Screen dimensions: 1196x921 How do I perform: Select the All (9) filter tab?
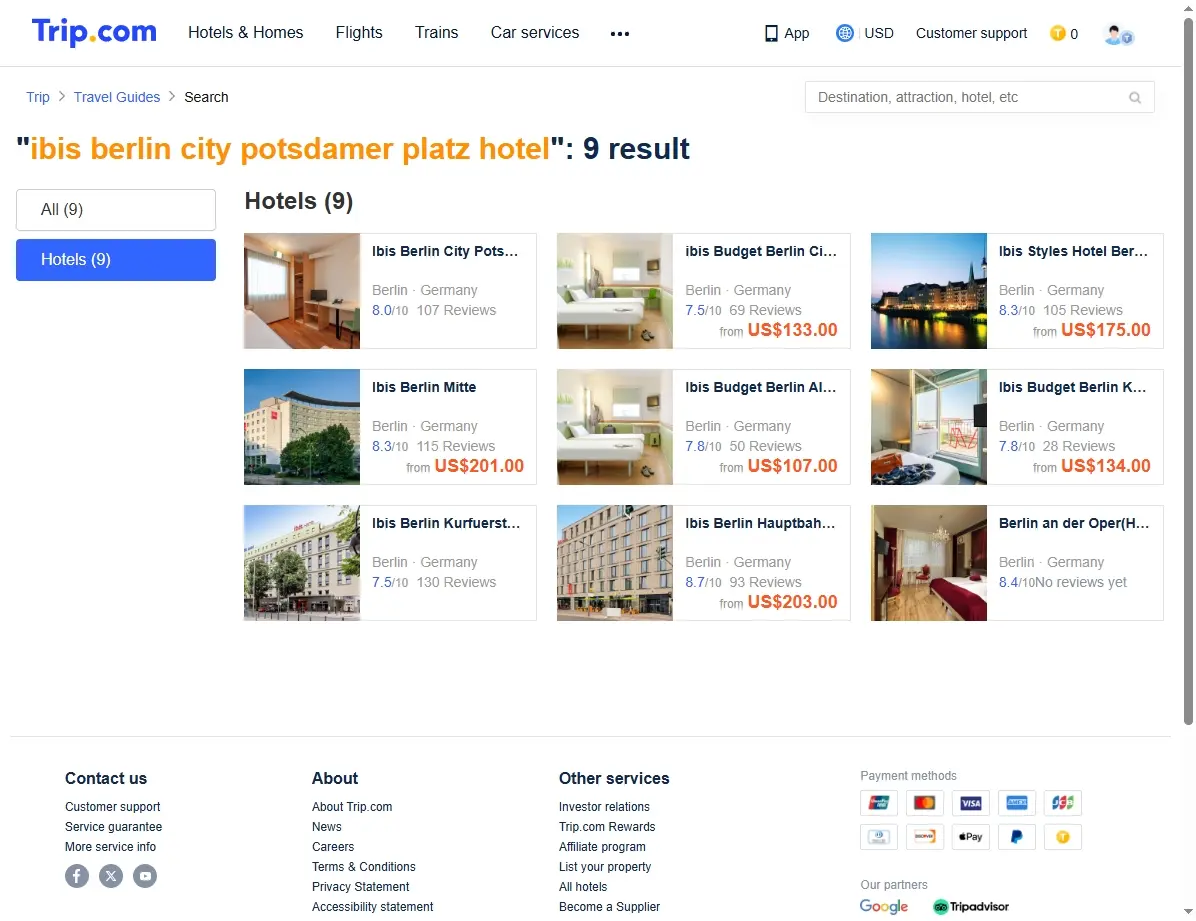[x=116, y=210]
